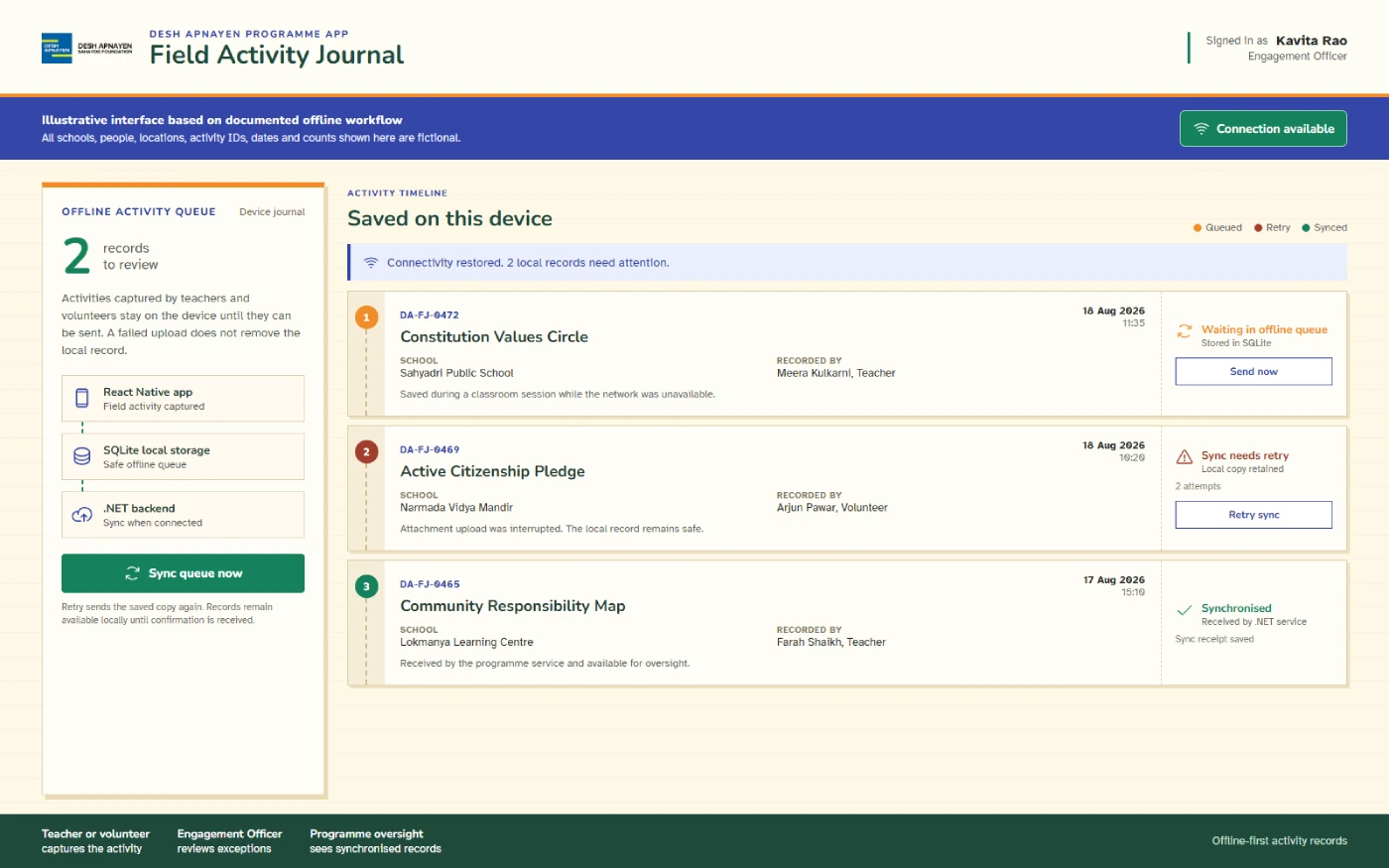Click Send now for Constitution Values Circle

point(1253,371)
